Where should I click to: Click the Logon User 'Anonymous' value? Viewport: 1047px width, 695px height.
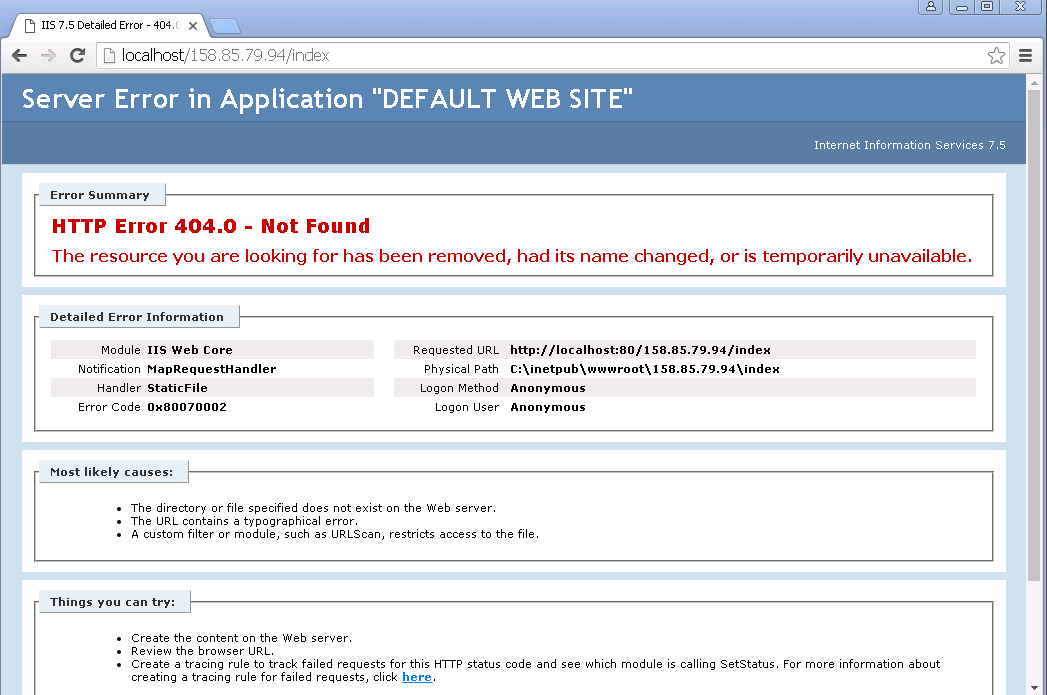click(548, 407)
